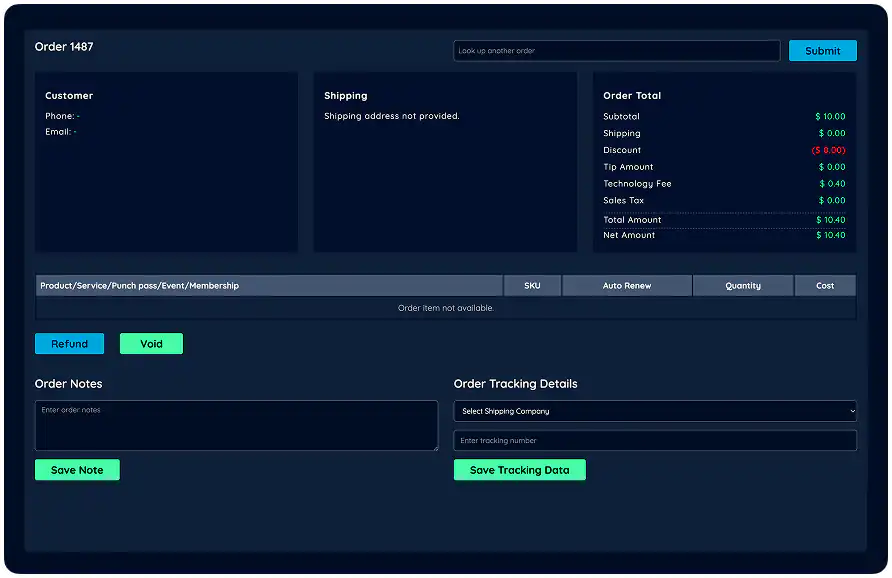
Task: Click the Look up another order field
Action: click(615, 50)
